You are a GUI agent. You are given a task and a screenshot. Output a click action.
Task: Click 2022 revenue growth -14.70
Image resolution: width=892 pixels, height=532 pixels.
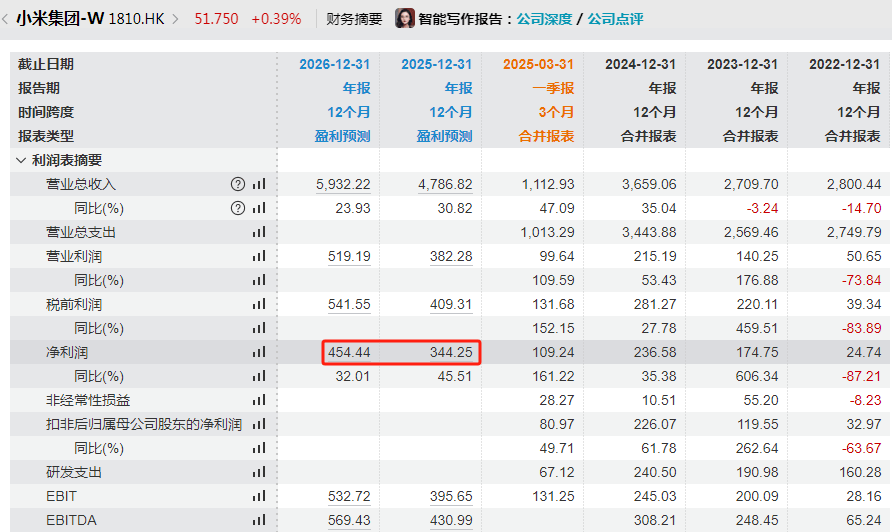861,208
